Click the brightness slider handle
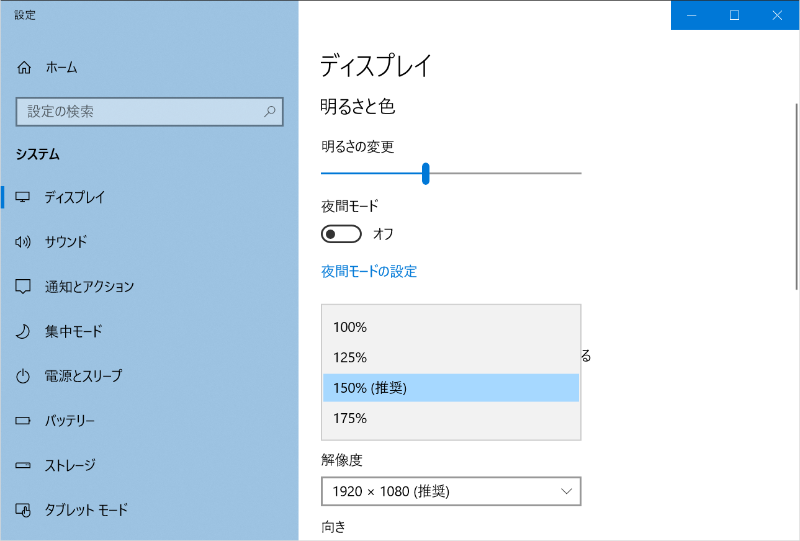800x541 pixels. coord(426,174)
